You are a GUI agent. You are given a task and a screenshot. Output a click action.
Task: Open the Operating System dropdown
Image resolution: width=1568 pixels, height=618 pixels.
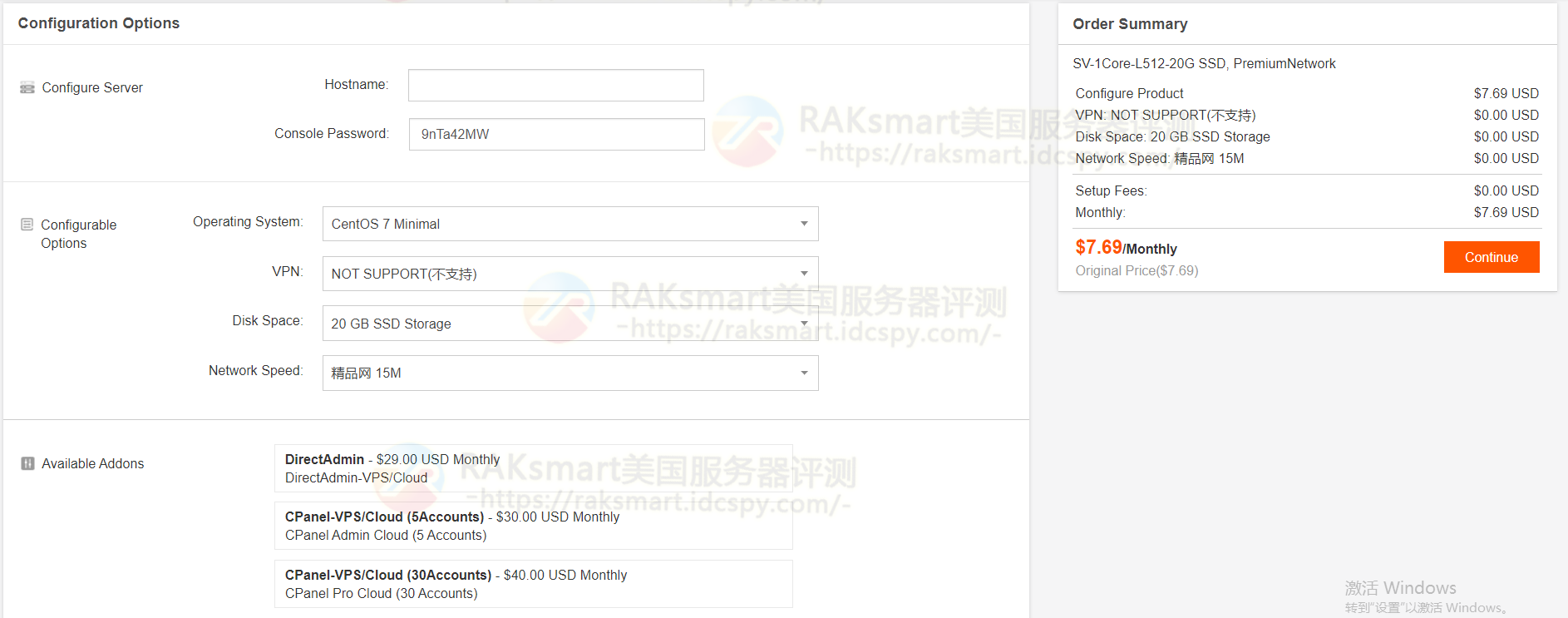pyautogui.click(x=570, y=224)
